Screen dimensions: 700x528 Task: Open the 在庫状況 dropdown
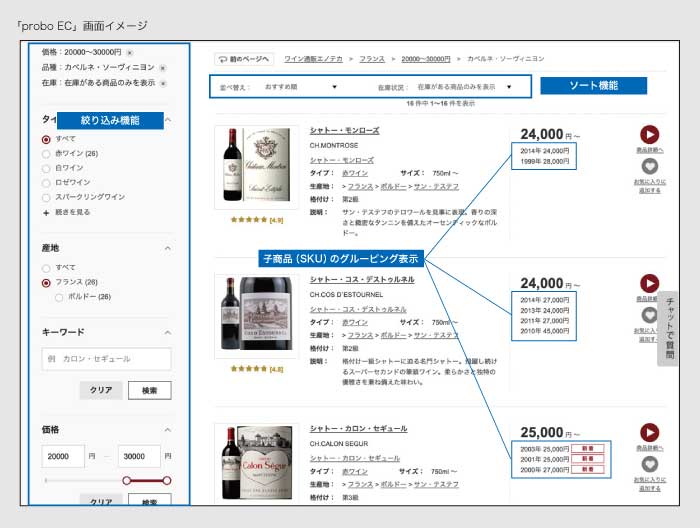click(463, 87)
